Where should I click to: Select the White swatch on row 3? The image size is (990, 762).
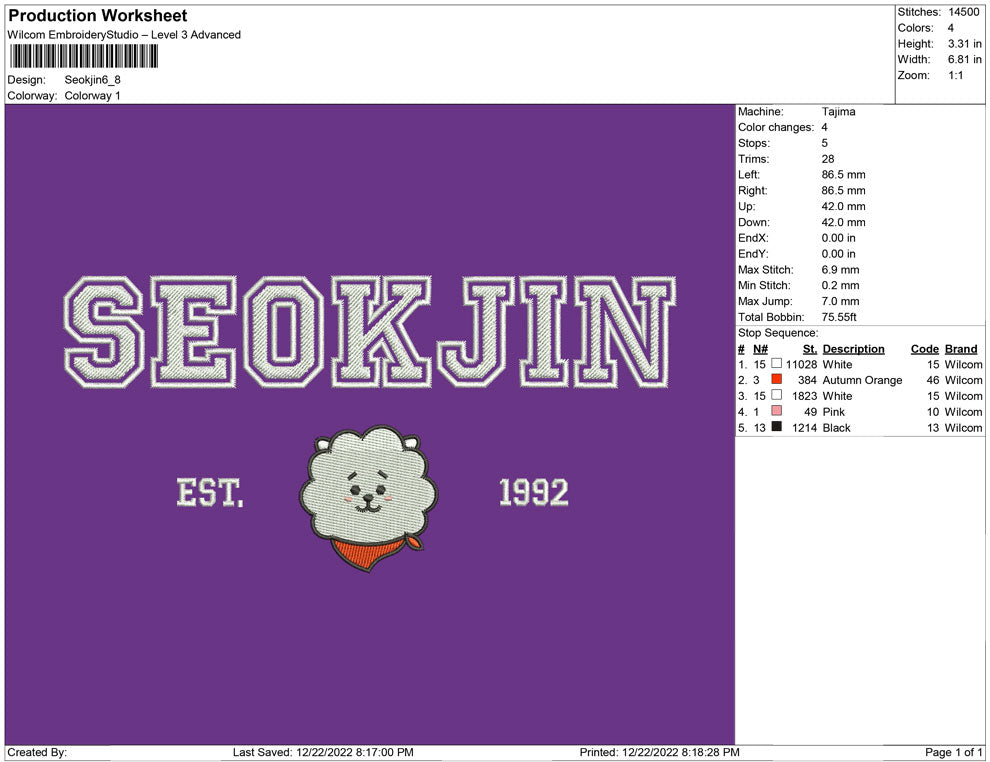[x=776, y=396]
